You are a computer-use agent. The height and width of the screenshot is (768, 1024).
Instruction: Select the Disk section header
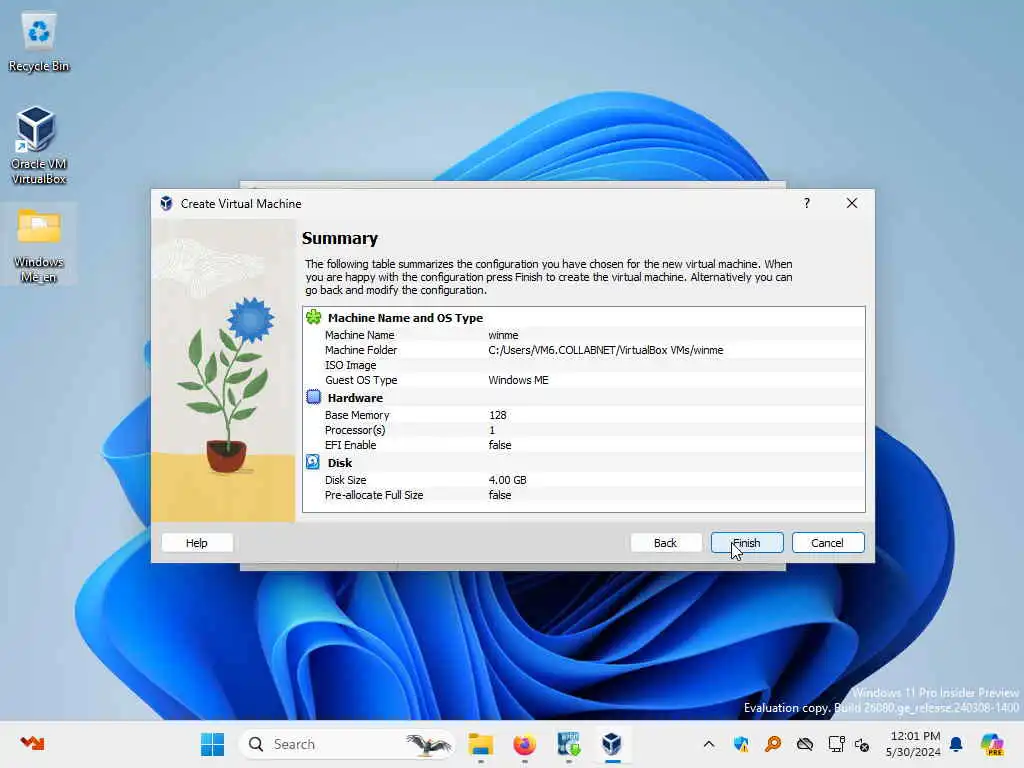(340, 463)
